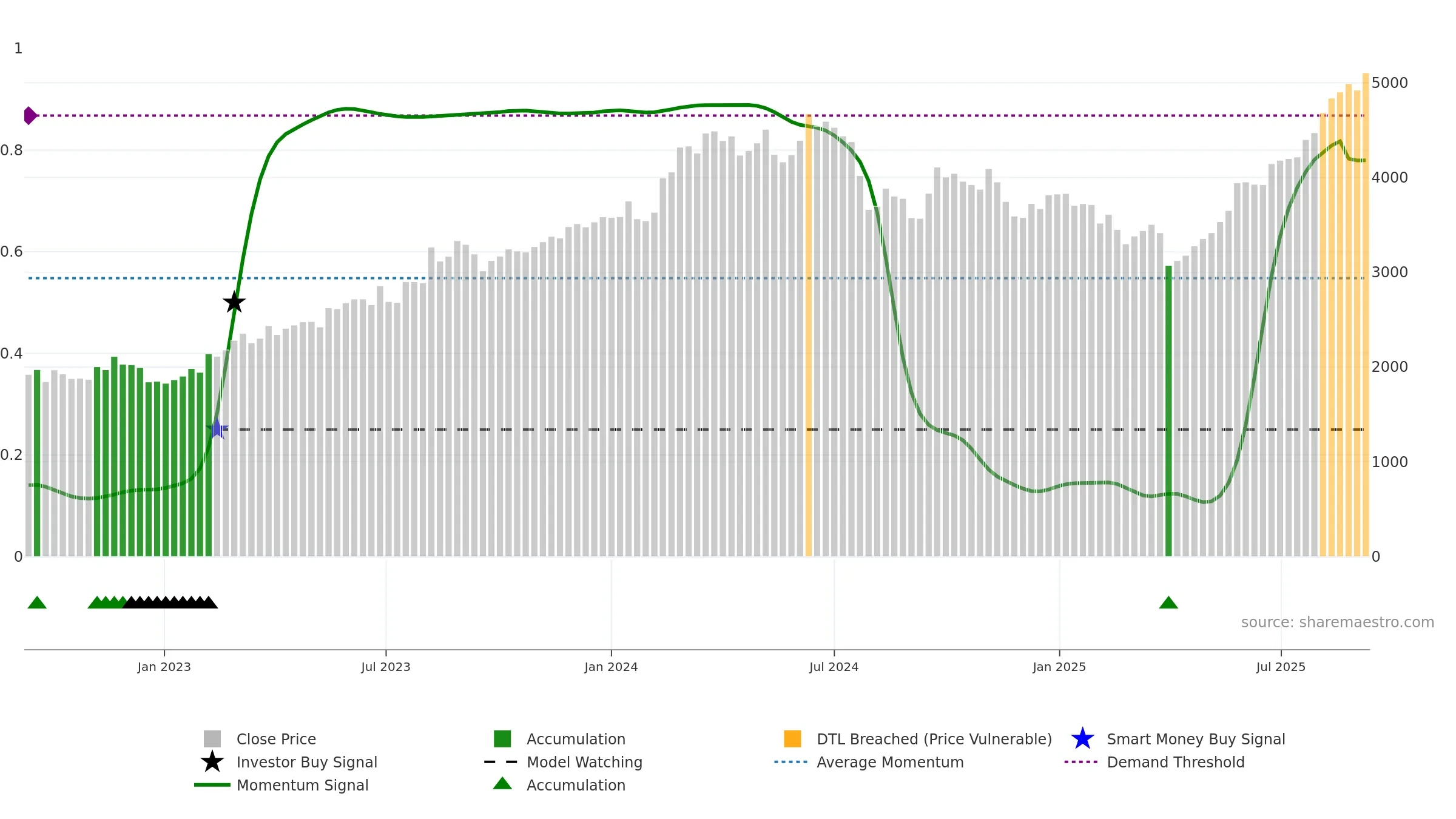Image resolution: width=1456 pixels, height=819 pixels.
Task: Click the Jan 2025 axis label
Action: click(1059, 667)
